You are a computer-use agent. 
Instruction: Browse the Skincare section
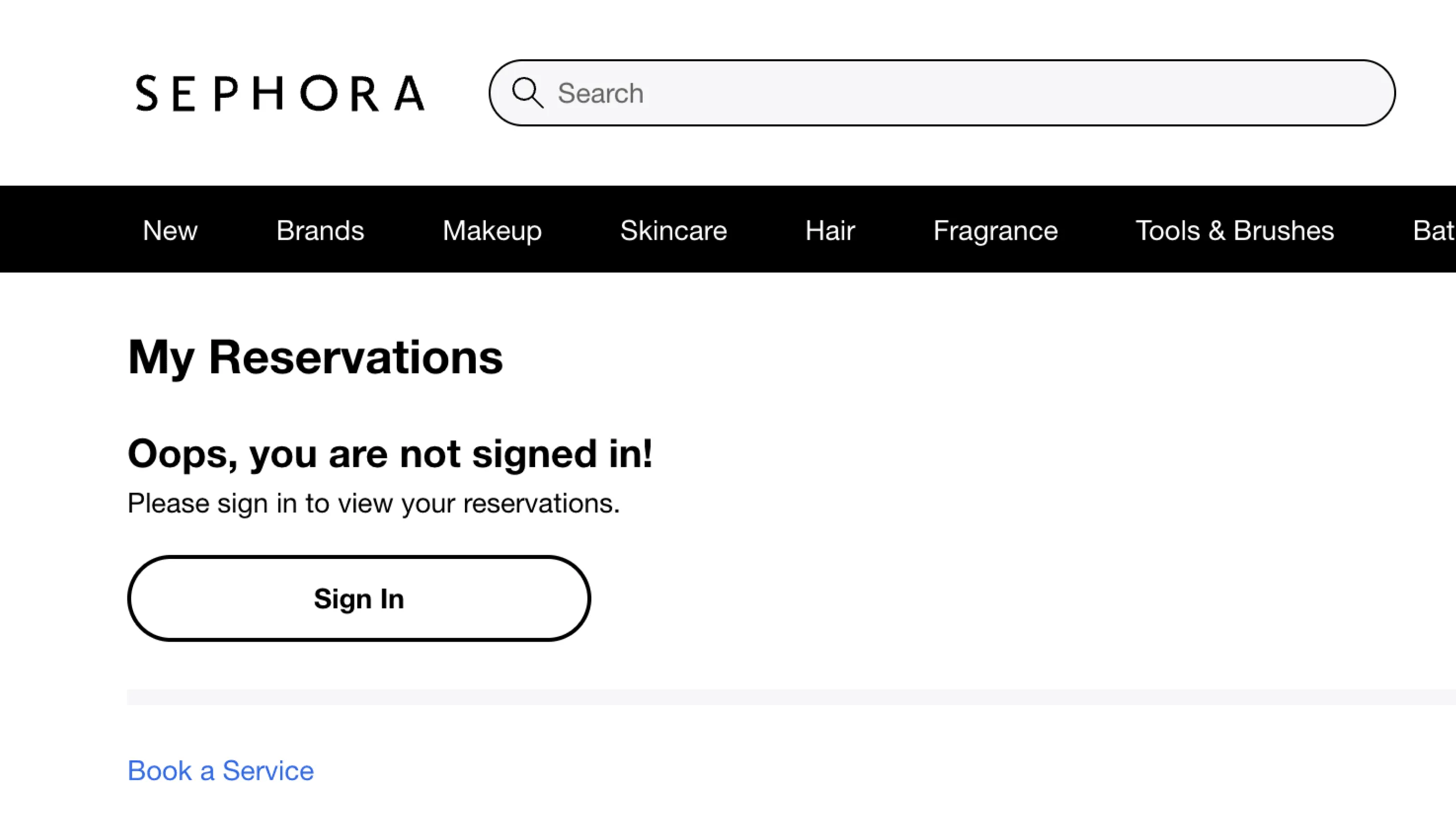click(673, 230)
